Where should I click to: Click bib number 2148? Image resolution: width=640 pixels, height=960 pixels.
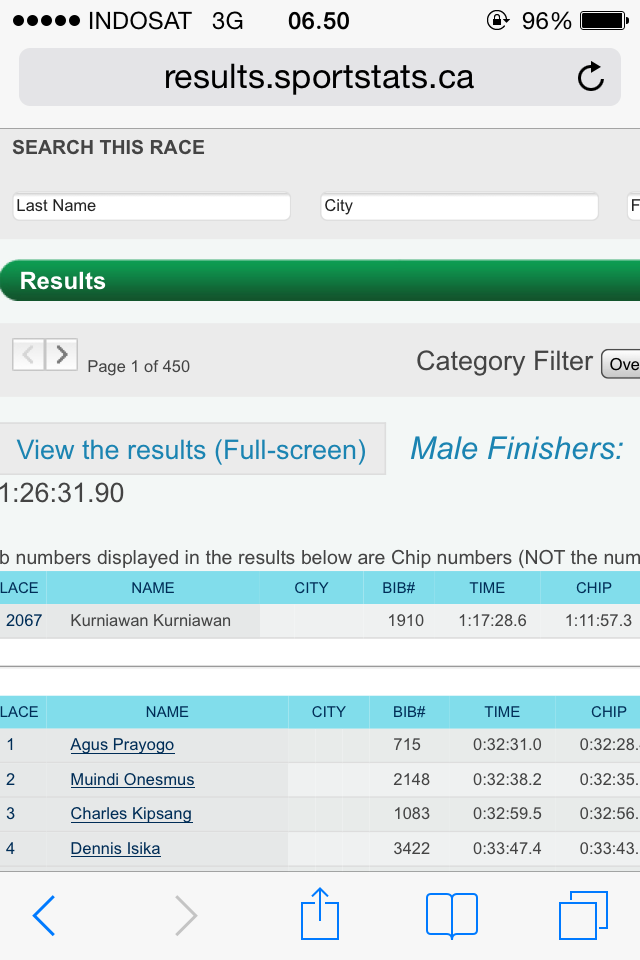(411, 779)
